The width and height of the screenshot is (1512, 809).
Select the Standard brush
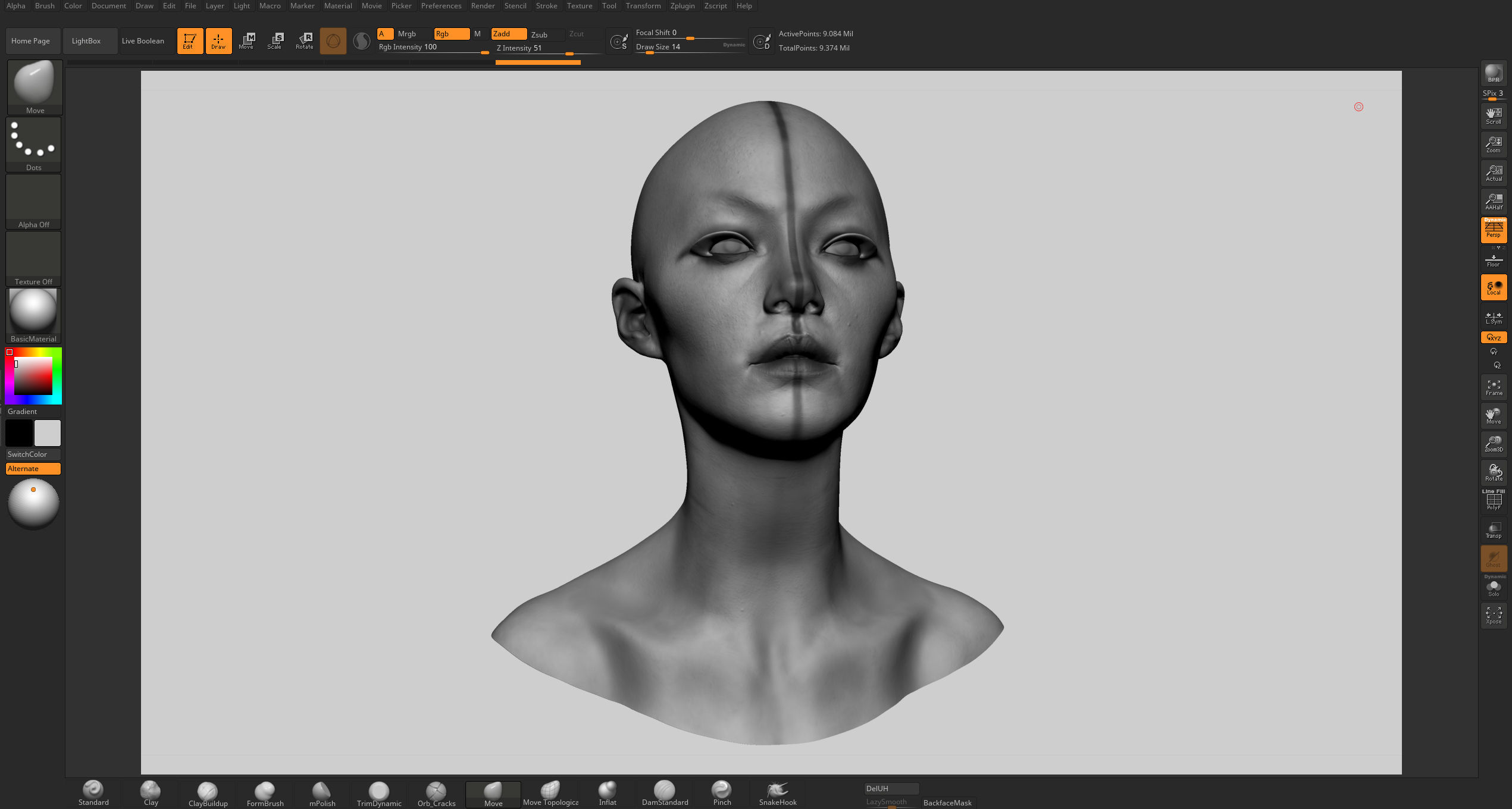point(93,794)
